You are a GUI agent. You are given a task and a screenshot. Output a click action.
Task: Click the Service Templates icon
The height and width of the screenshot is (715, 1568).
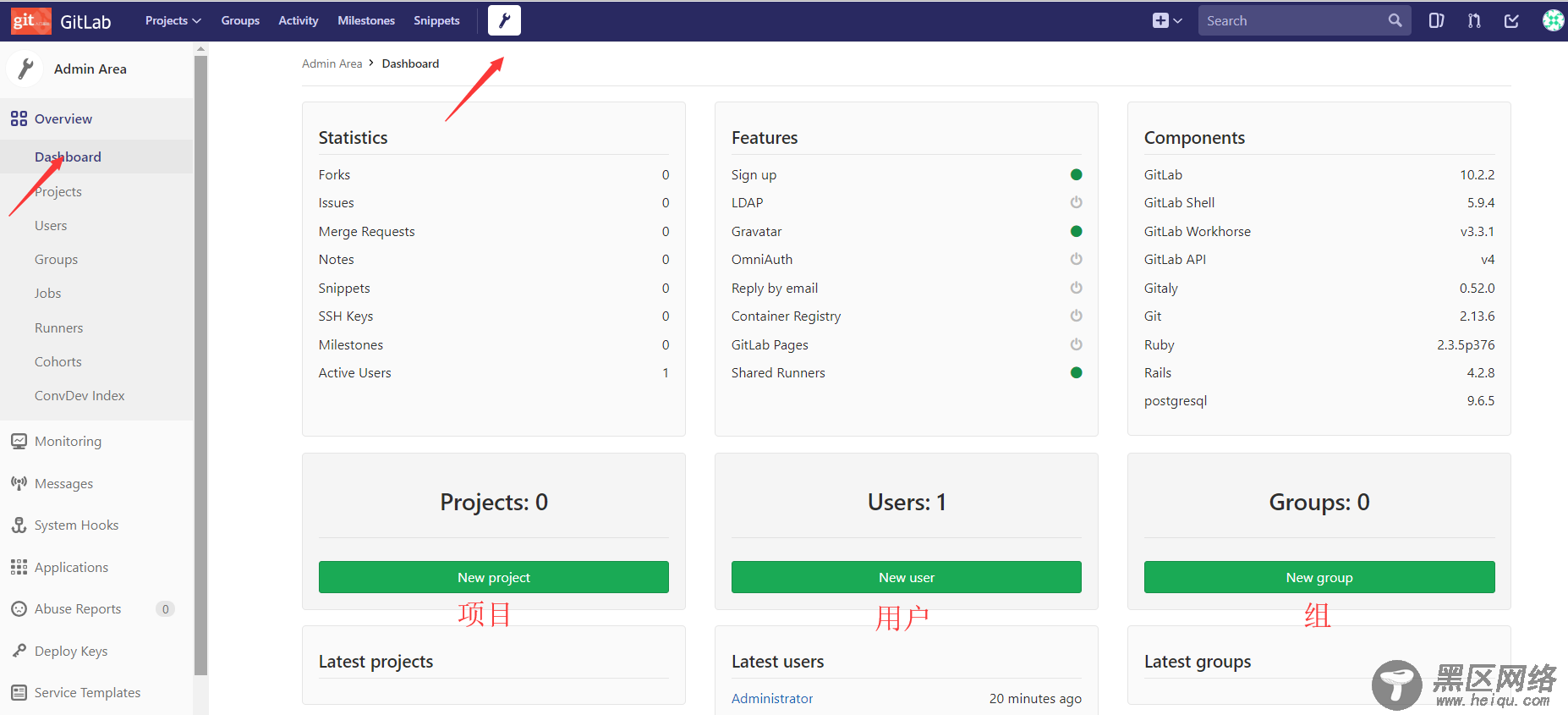19,692
